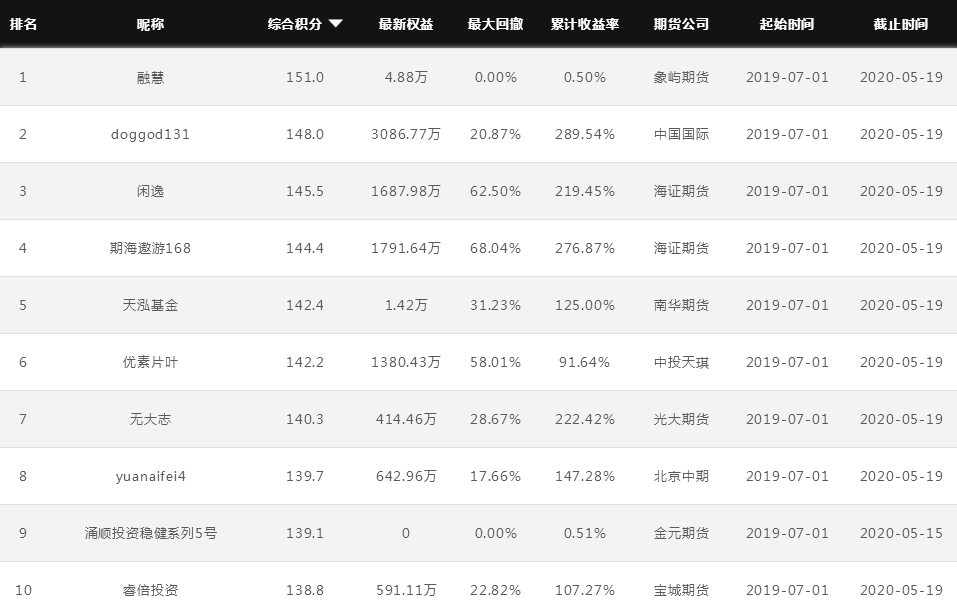
Task: Click the 最大回撤 column header
Action: tap(495, 24)
